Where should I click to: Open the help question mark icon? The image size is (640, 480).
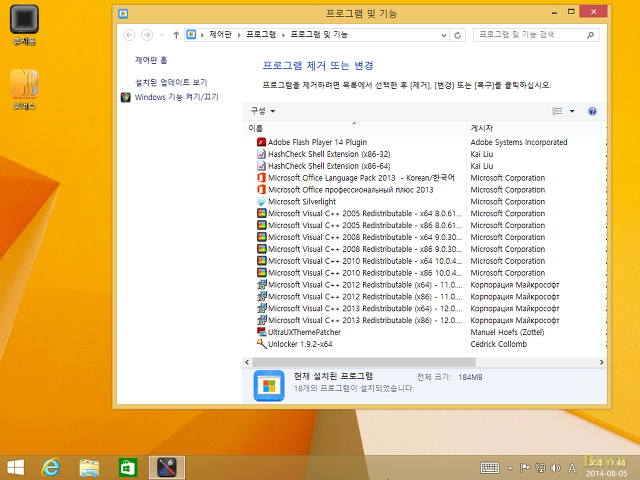click(x=592, y=111)
